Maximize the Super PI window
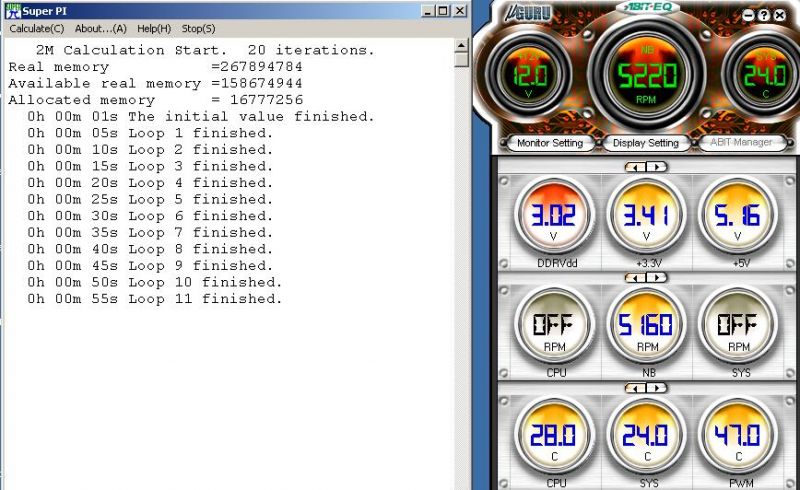The width and height of the screenshot is (800, 490). pyautogui.click(x=443, y=11)
